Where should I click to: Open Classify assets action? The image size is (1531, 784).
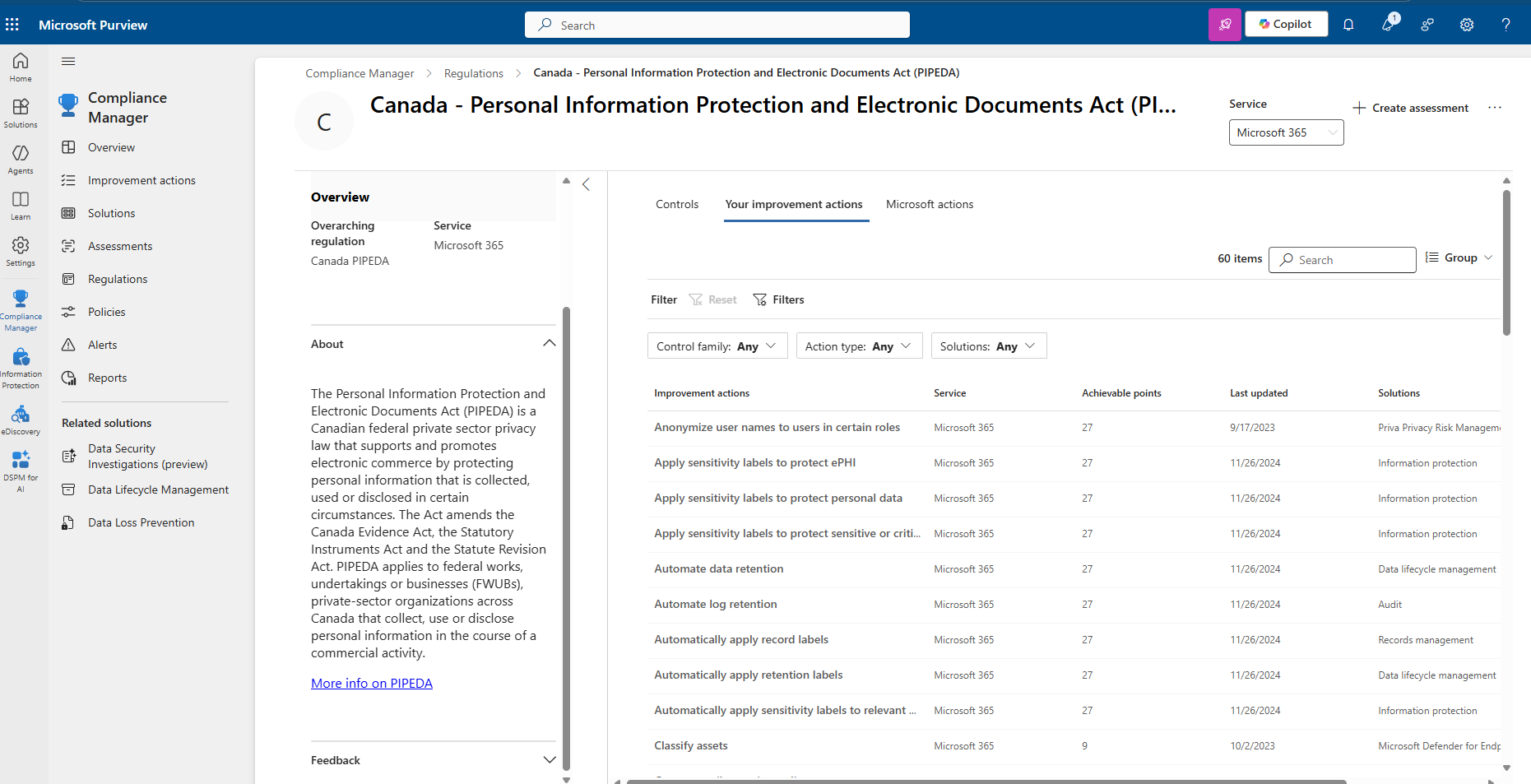[690, 745]
